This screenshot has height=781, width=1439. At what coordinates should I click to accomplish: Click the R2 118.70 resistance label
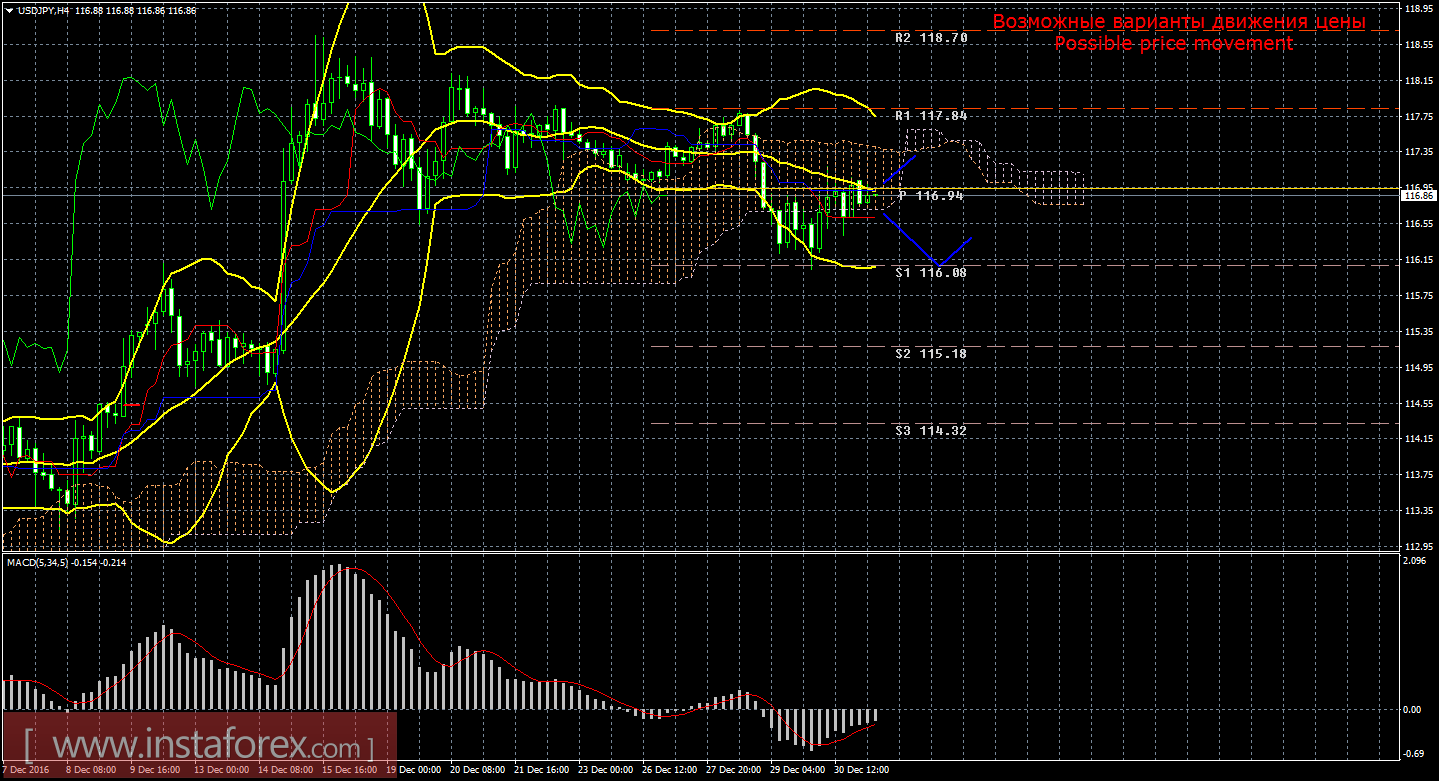(x=931, y=38)
